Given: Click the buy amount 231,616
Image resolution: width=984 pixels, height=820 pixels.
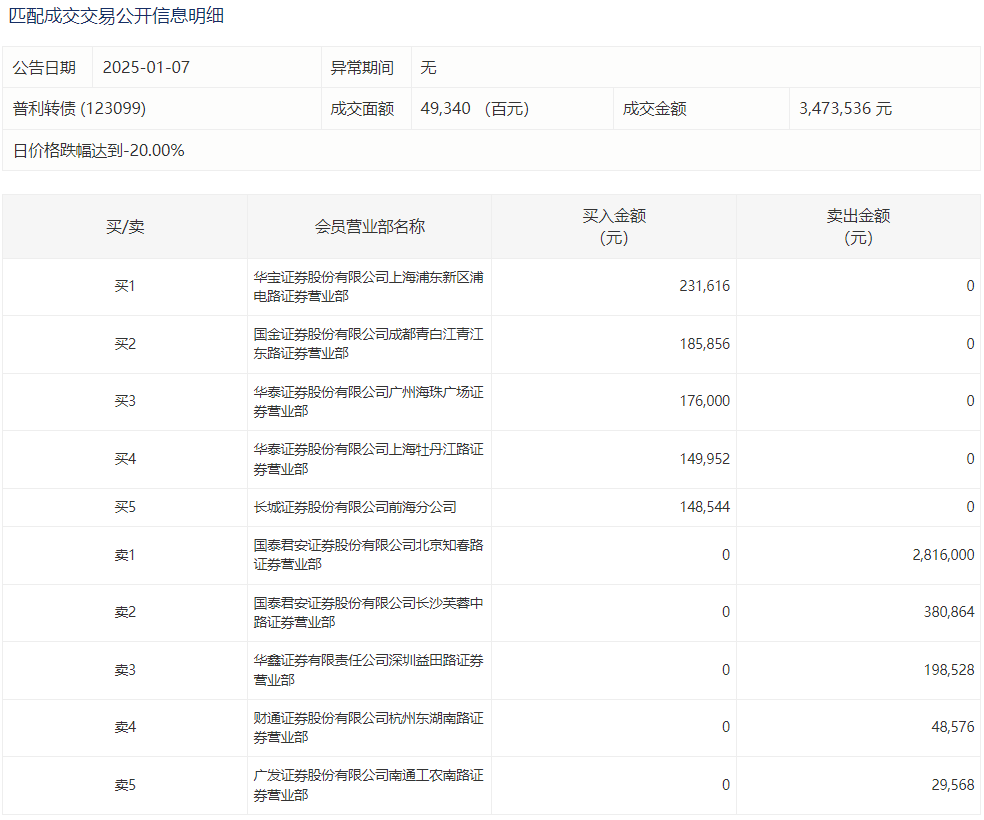Looking at the screenshot, I should click(x=704, y=286).
